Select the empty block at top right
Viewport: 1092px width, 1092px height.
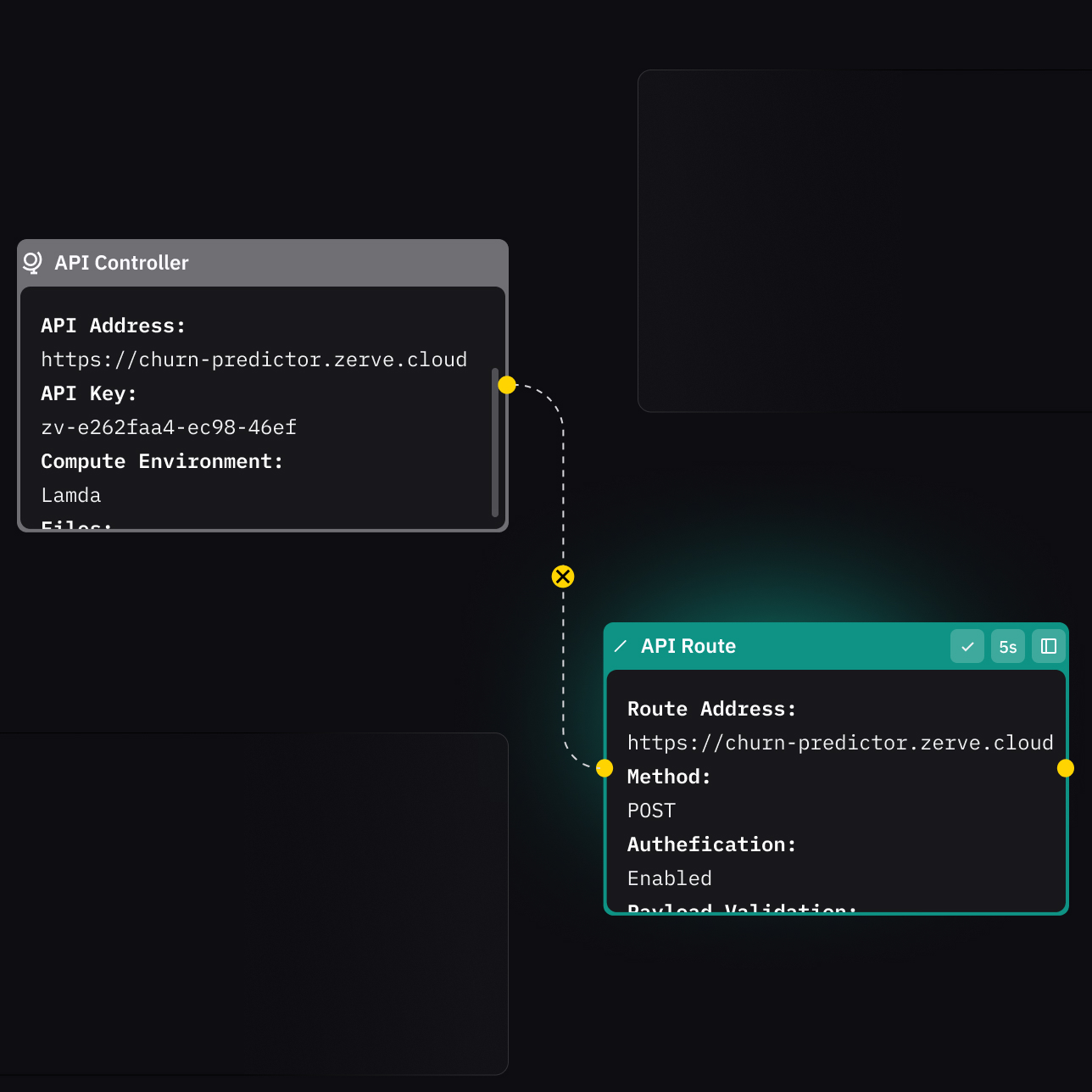863,241
